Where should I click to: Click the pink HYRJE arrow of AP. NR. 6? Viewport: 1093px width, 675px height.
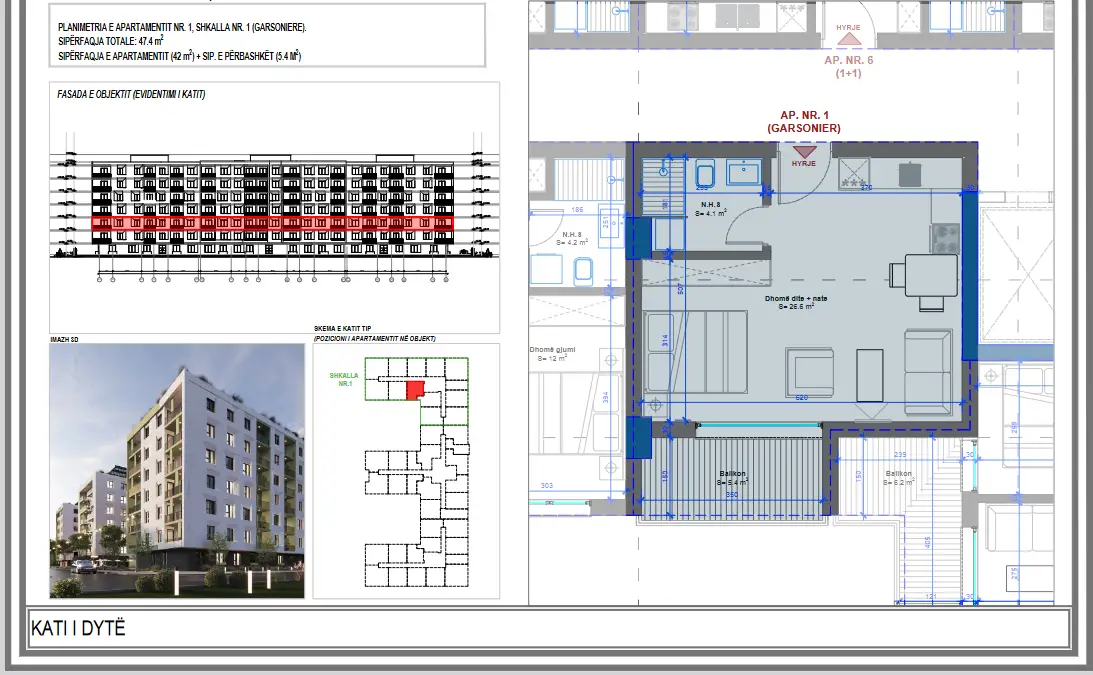848,38
